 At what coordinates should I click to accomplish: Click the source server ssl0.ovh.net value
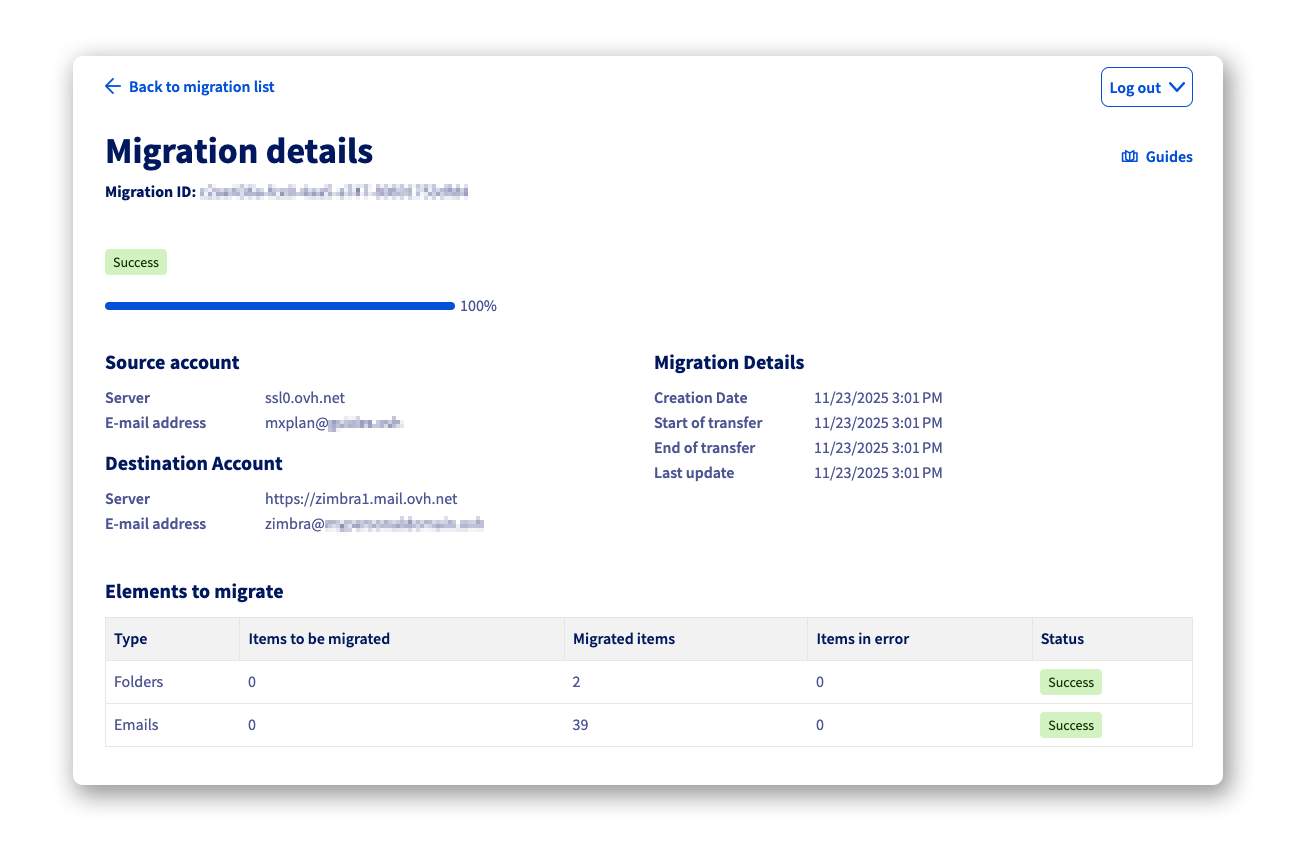pyautogui.click(x=305, y=398)
